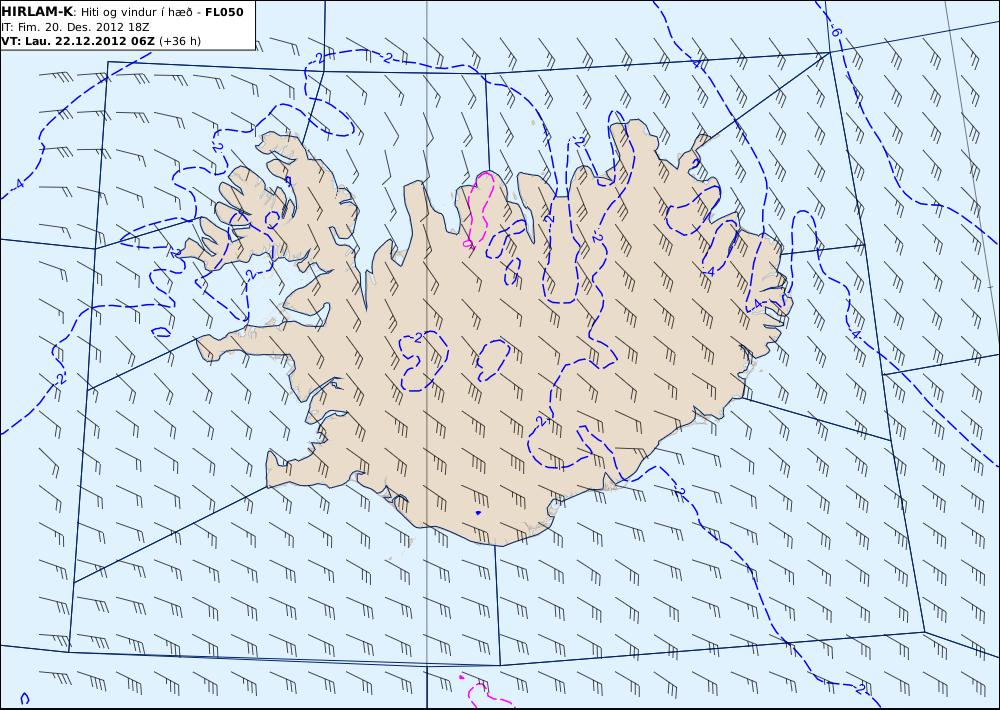Select the FL050 flight level label
Image resolution: width=1000 pixels, height=710 pixels.
click(x=224, y=12)
